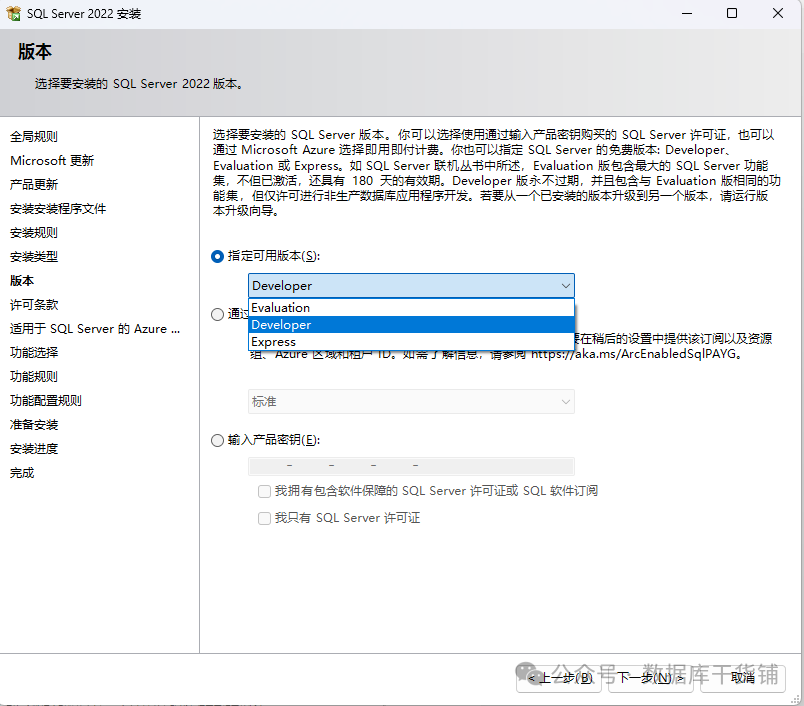The width and height of the screenshot is (804, 706).
Task: Click the 取消 cancel button
Action: click(742, 678)
